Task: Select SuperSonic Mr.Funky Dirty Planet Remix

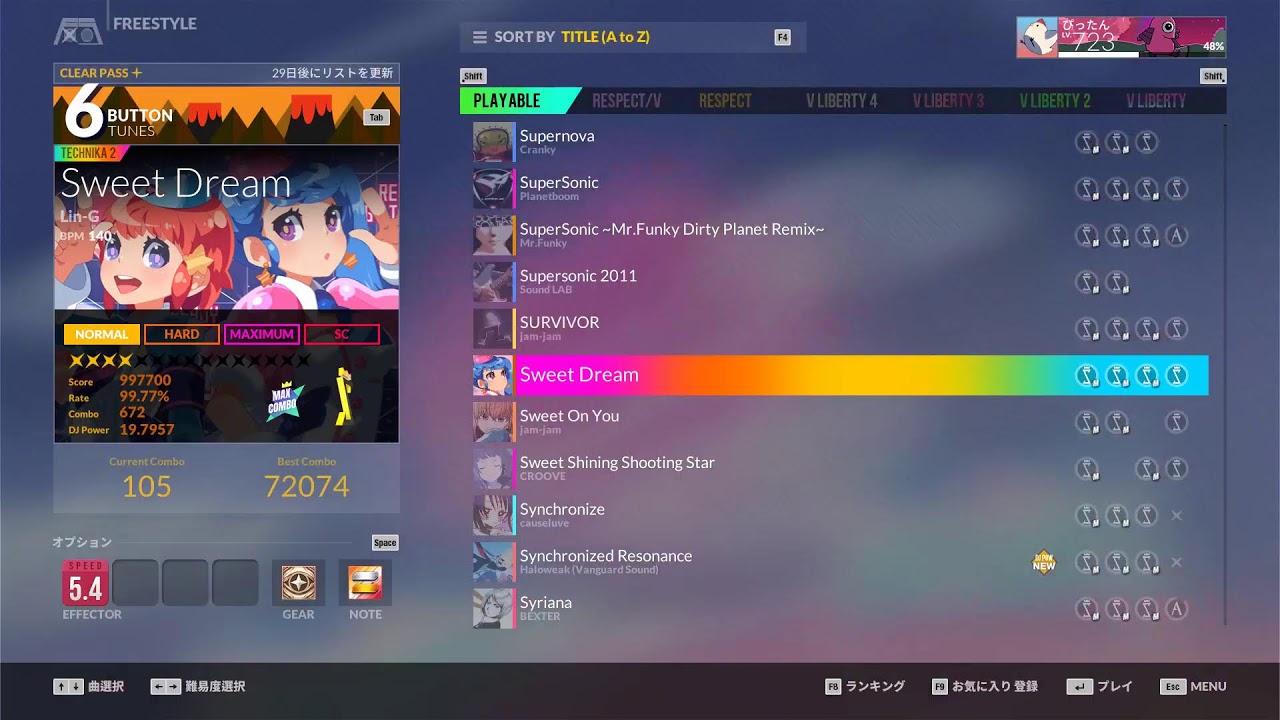Action: (x=840, y=235)
